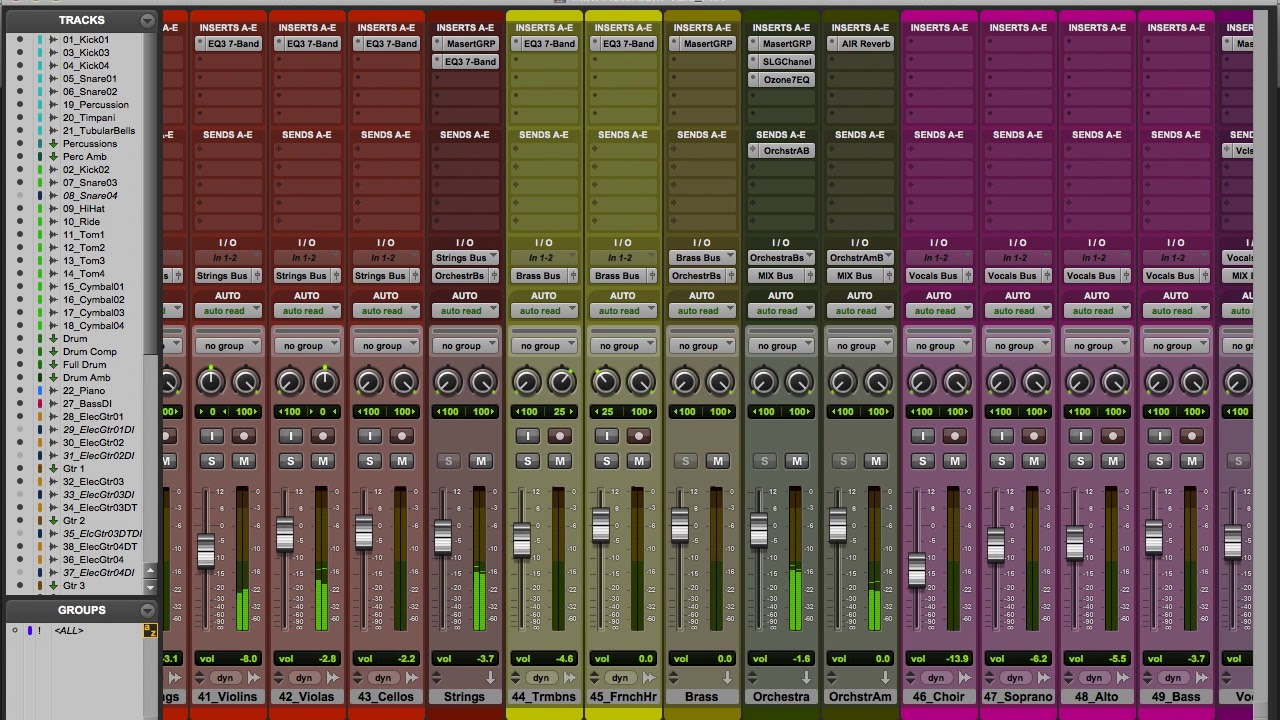1280x720 pixels.
Task: Mute the Strings aux track
Action: tap(480, 461)
